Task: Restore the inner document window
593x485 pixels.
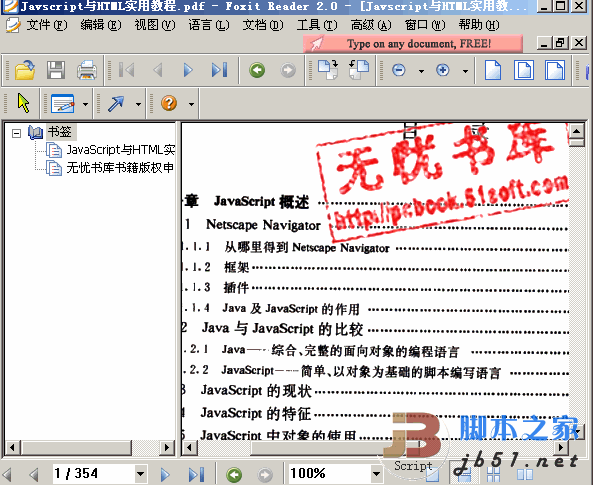Action: (x=560, y=42)
